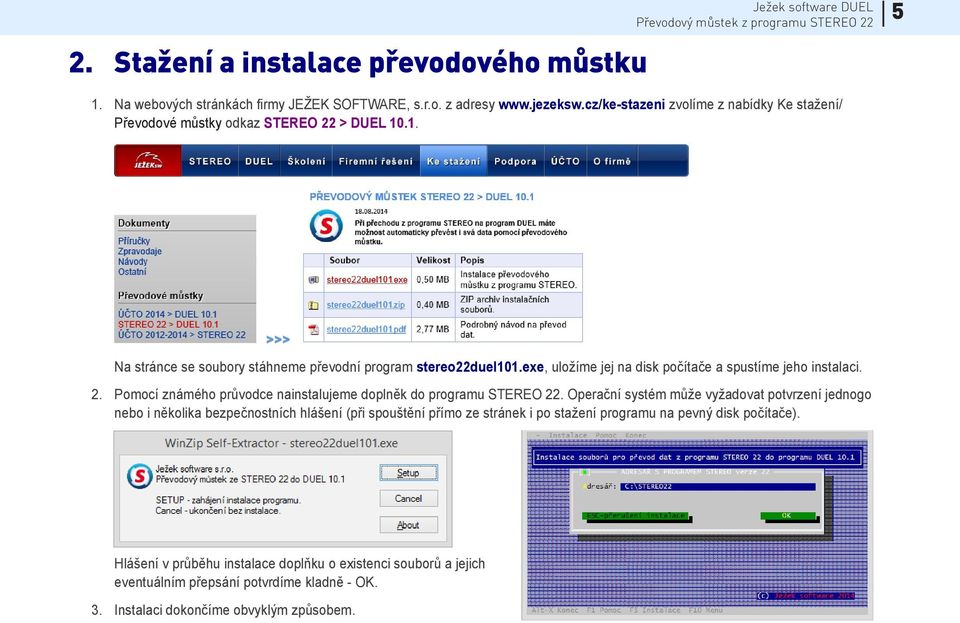This screenshot has height=623, width=960.
Task: Click the green close box of the DOS installer dialog
Action: [x=584, y=472]
